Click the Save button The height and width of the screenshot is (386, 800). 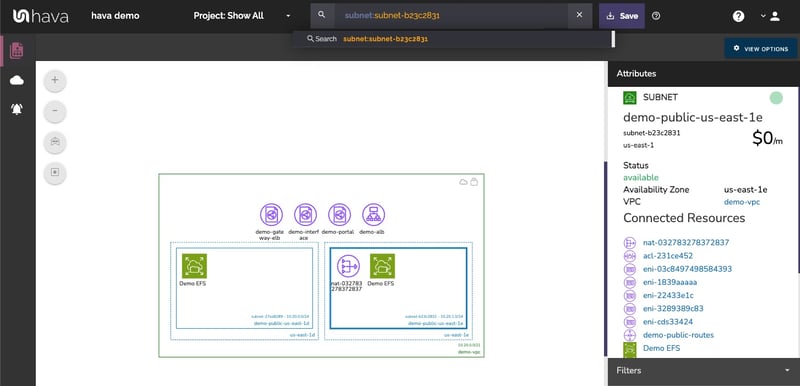[622, 16]
